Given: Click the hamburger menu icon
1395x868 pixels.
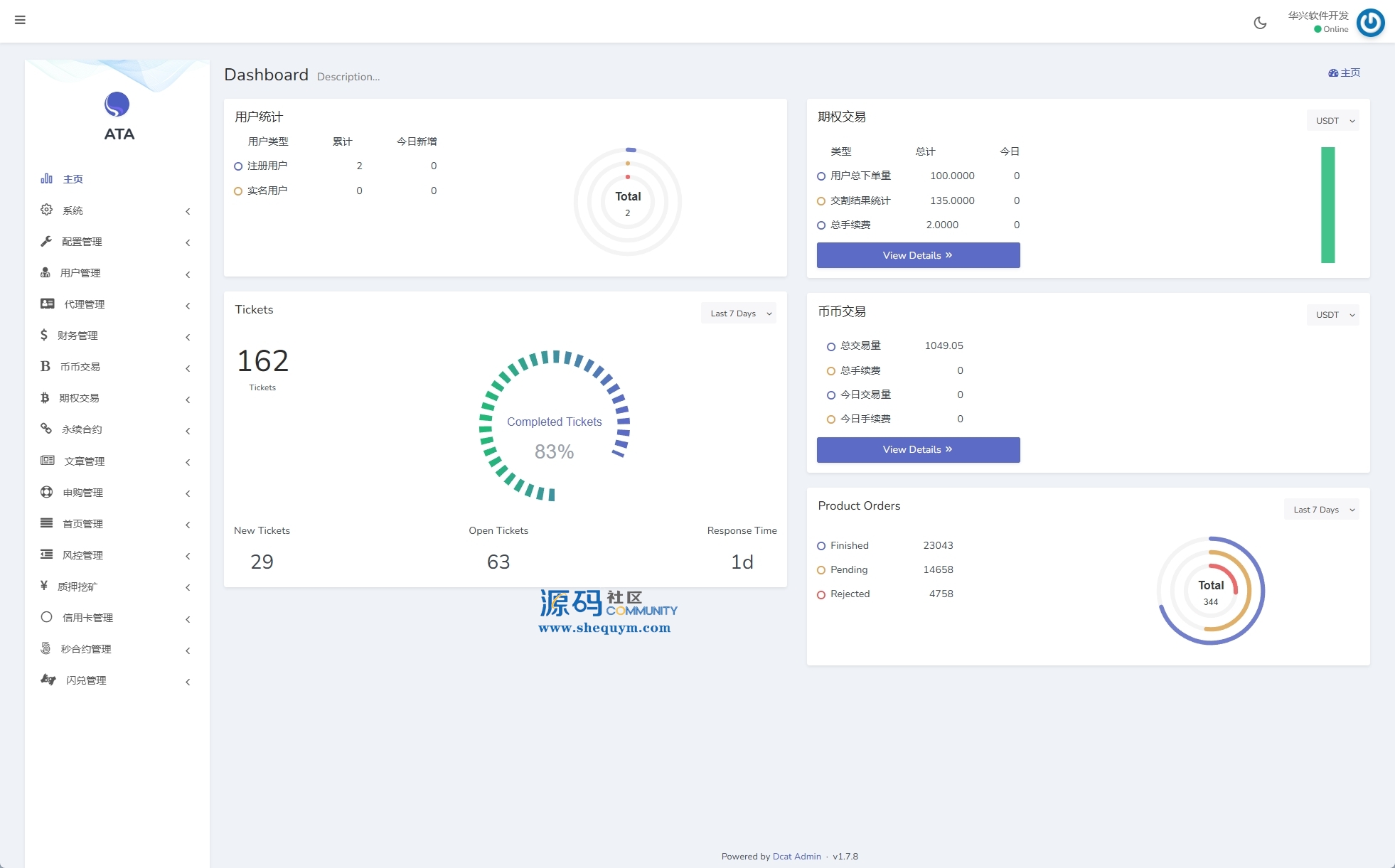Looking at the screenshot, I should click(x=20, y=20).
